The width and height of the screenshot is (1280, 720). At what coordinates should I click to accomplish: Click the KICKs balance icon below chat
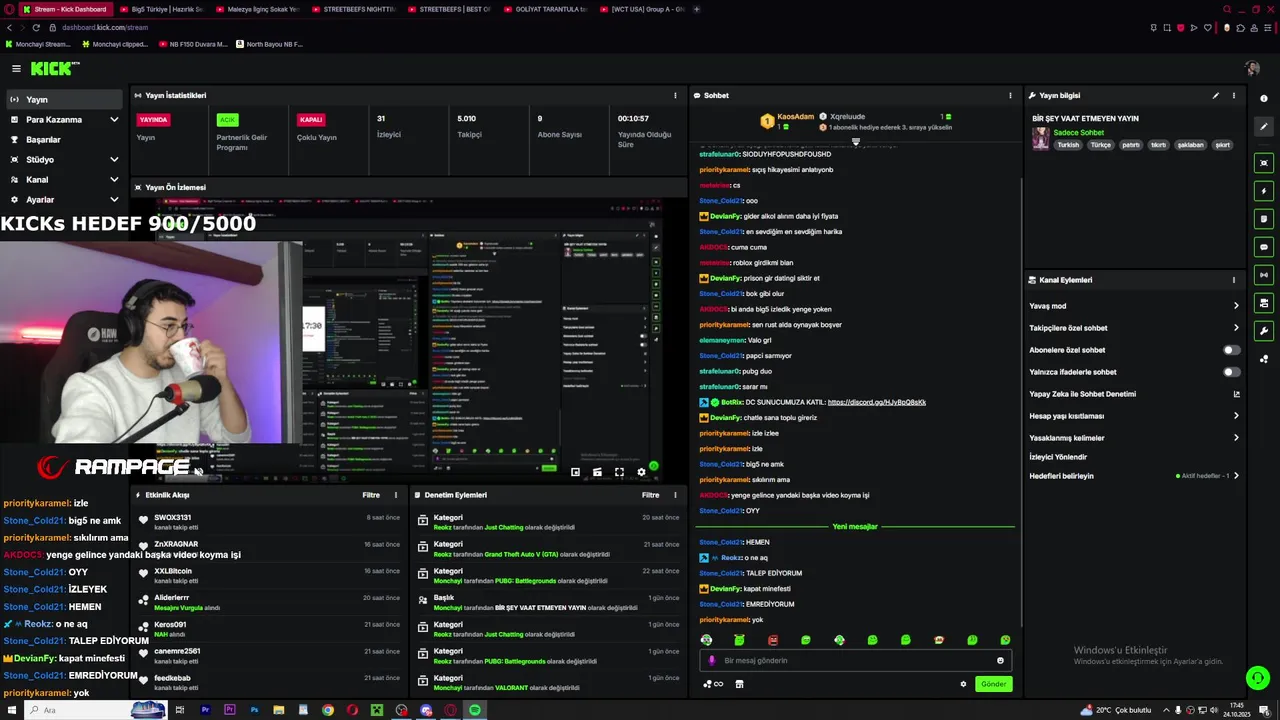tap(712, 684)
